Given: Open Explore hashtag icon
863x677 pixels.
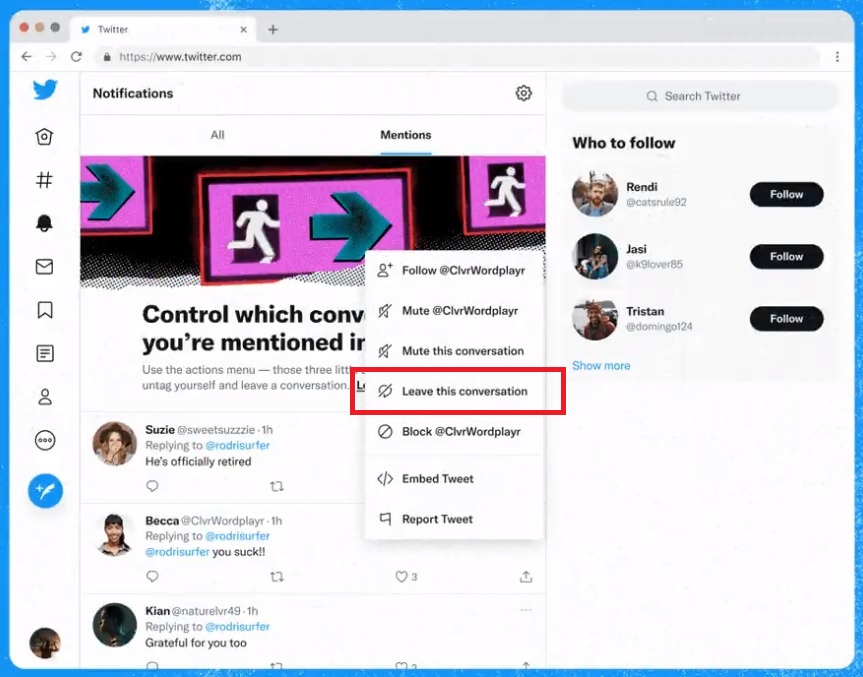Looking at the screenshot, I should [44, 180].
